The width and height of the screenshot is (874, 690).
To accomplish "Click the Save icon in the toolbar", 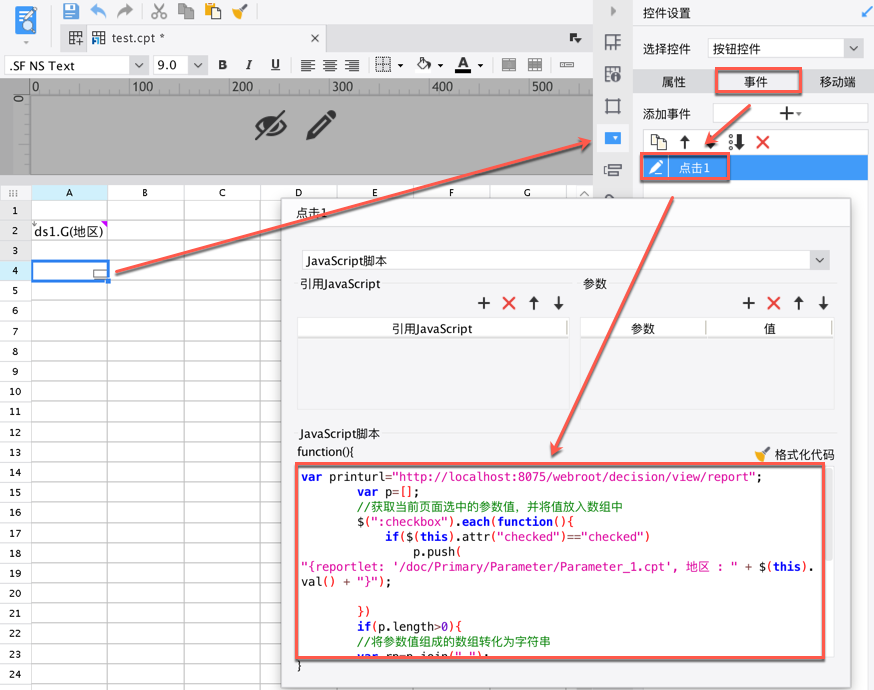I will (x=71, y=11).
